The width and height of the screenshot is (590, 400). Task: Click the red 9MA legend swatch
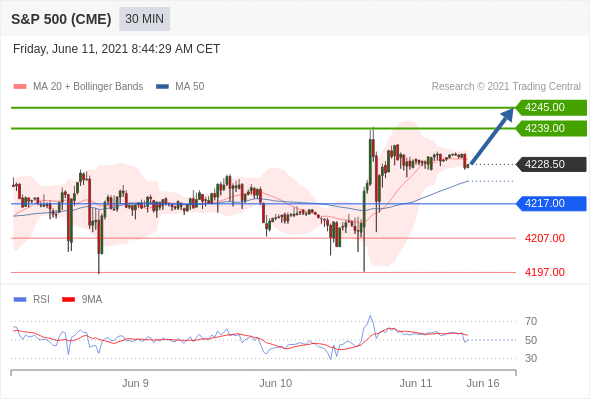click(68, 300)
